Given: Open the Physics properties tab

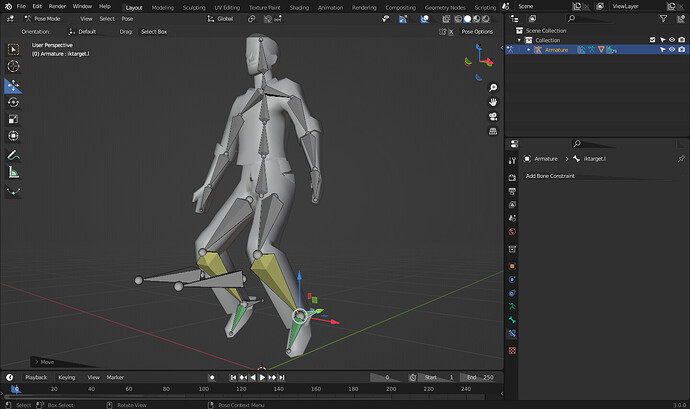Looking at the screenshot, I should pyautogui.click(x=512, y=280).
